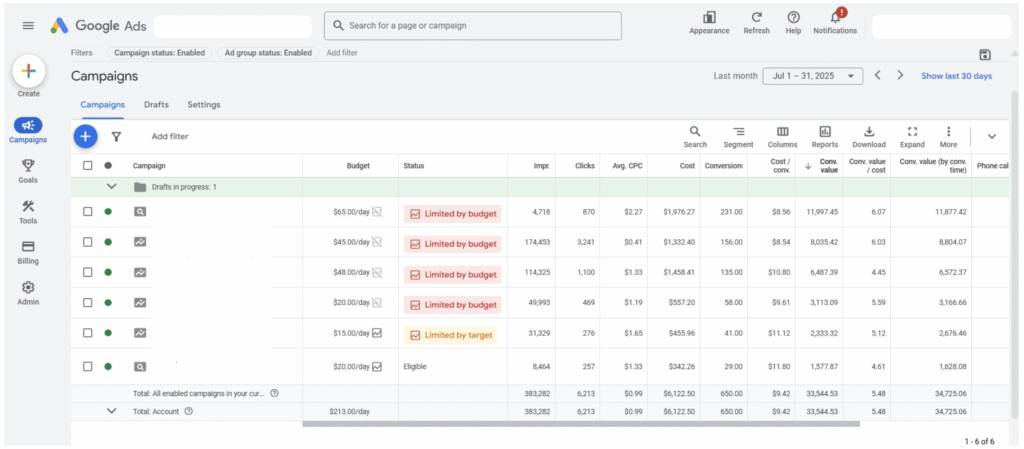Click the Download table icon
The width and height of the screenshot is (1024, 449).
pyautogui.click(x=869, y=132)
